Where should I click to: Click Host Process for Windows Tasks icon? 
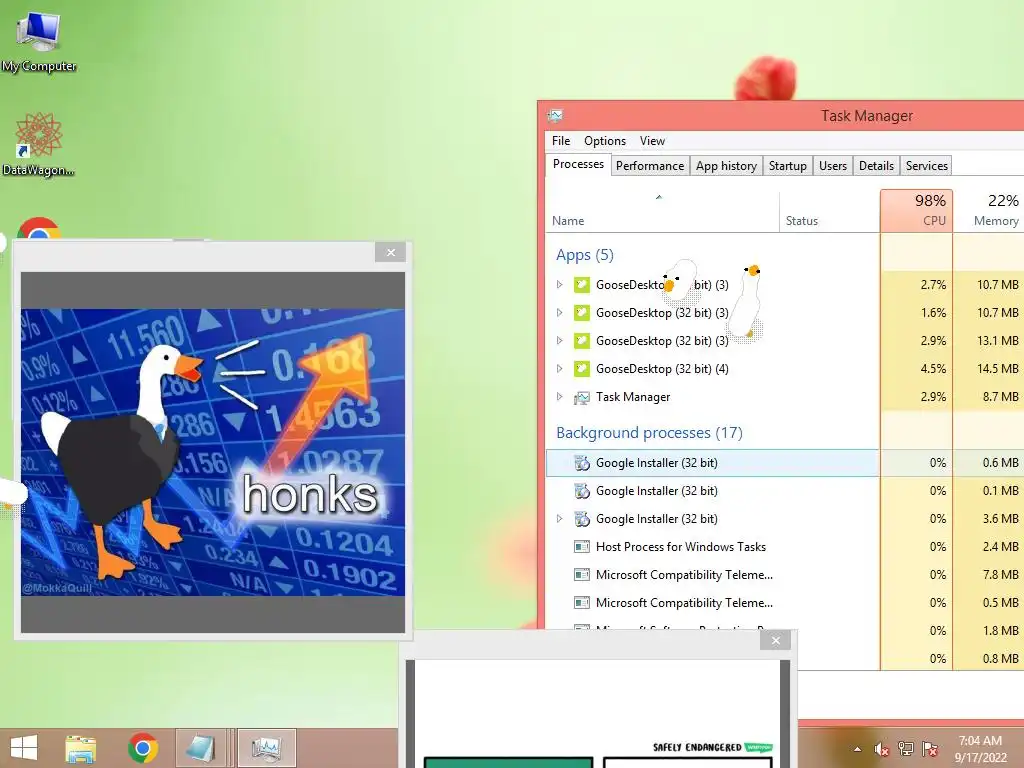point(581,547)
